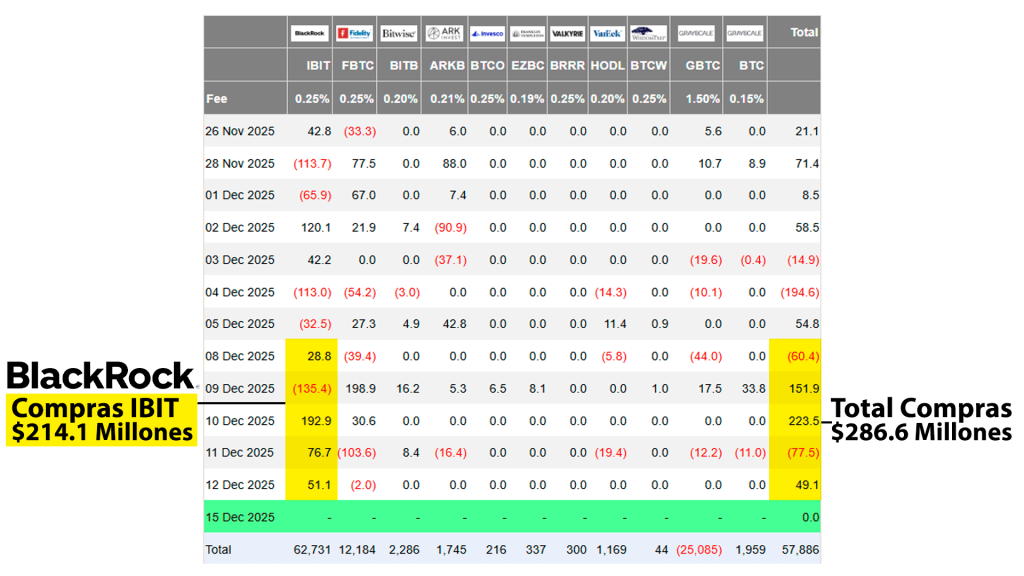Click the Grayscale logo above GBTC
Image resolution: width=1024 pixels, height=576 pixels.
(x=696, y=33)
